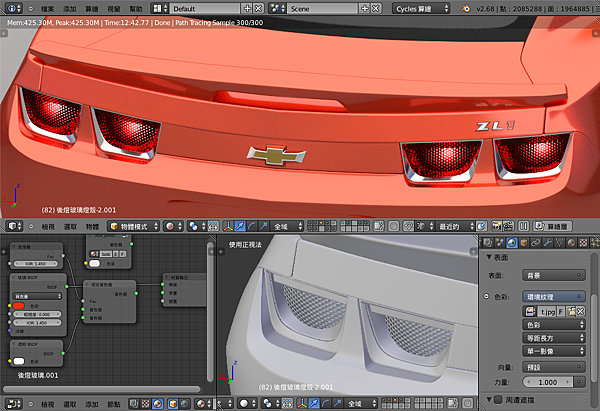
Task: Open the 檢視 menu in upper viewport header
Action: 48,227
